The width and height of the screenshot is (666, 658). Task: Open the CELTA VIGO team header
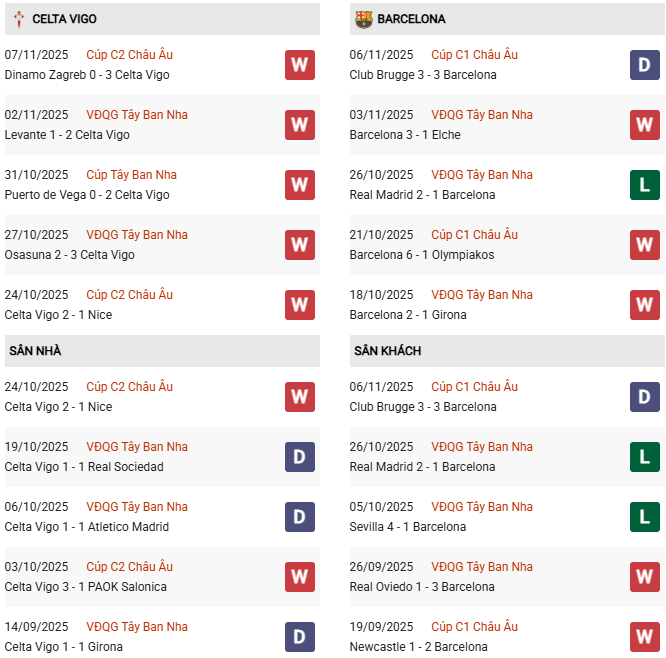(64, 19)
